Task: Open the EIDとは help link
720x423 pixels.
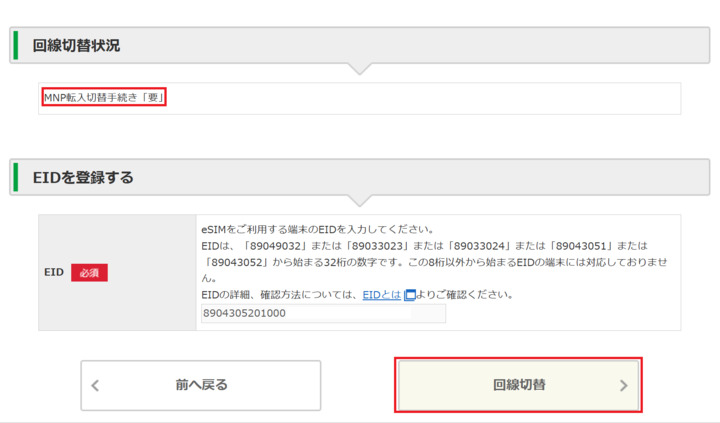Action: click(x=381, y=295)
